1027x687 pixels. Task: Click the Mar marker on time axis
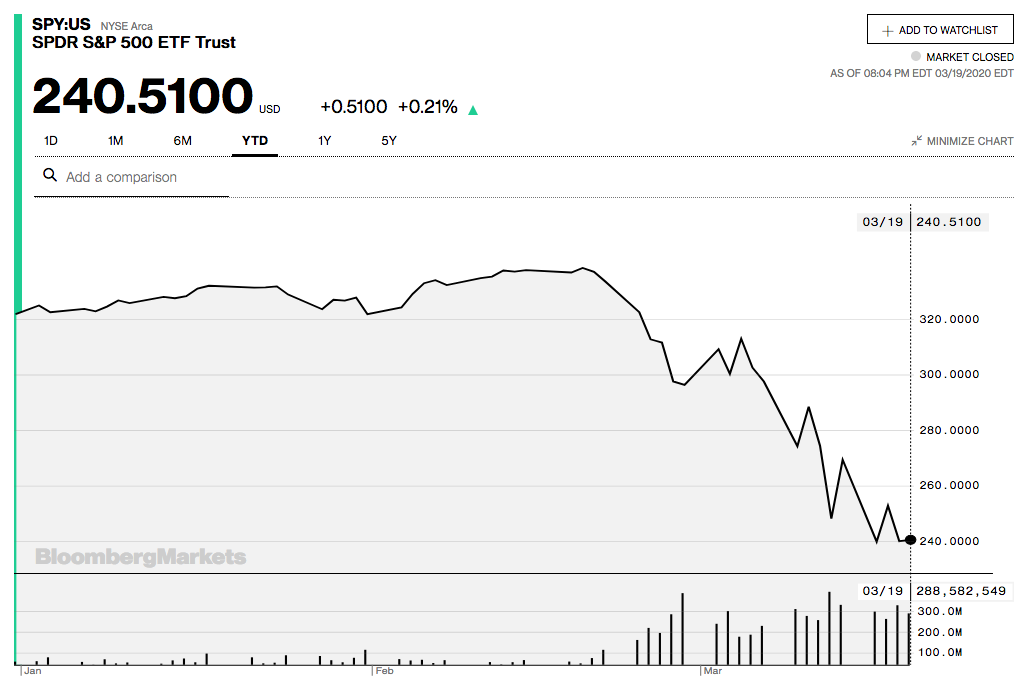click(x=712, y=671)
